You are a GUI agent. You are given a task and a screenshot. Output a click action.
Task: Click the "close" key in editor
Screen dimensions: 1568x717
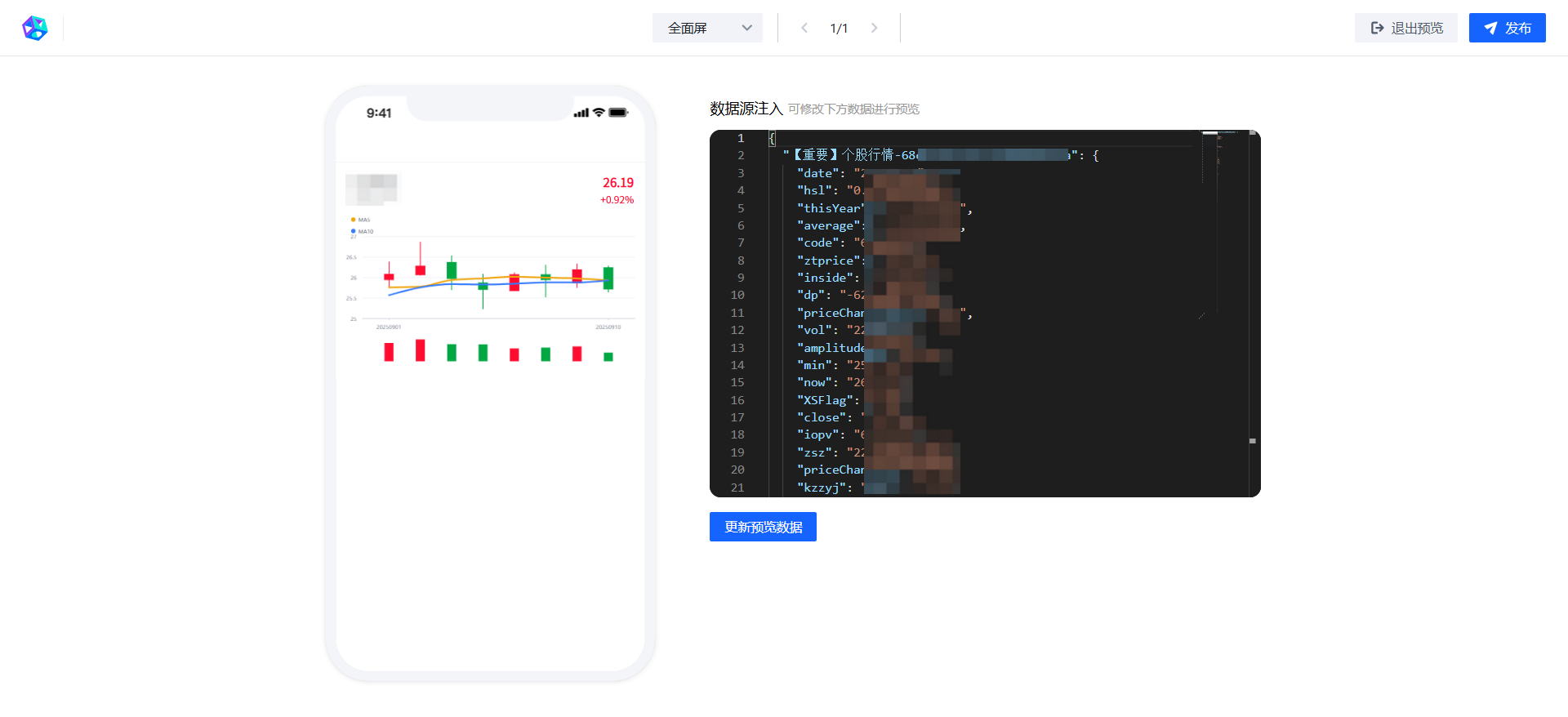[x=822, y=417]
